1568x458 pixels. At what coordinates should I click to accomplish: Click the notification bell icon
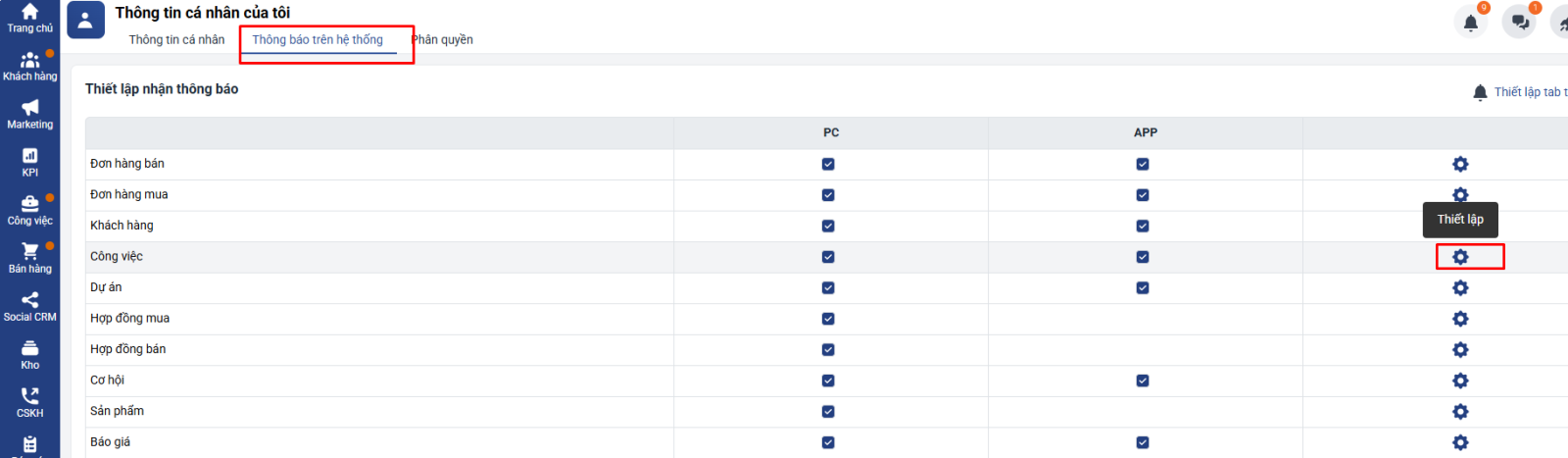coord(1470,23)
